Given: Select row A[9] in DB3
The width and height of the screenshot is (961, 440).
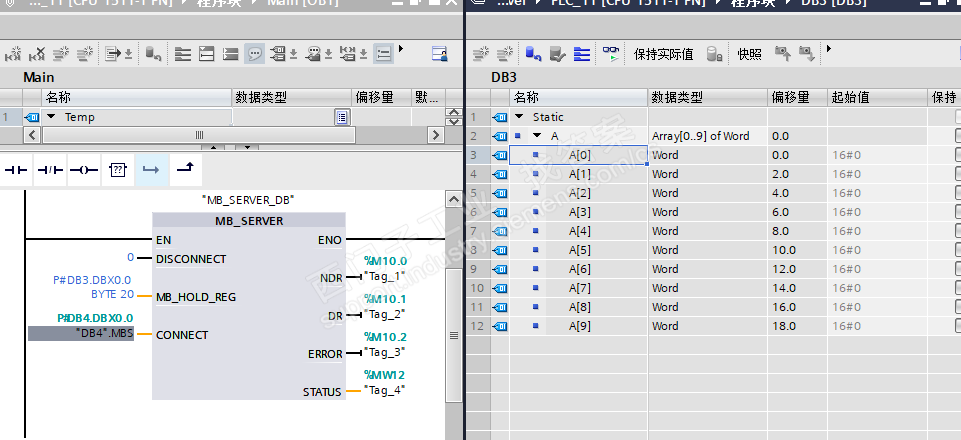Looking at the screenshot, I should tap(713, 326).
